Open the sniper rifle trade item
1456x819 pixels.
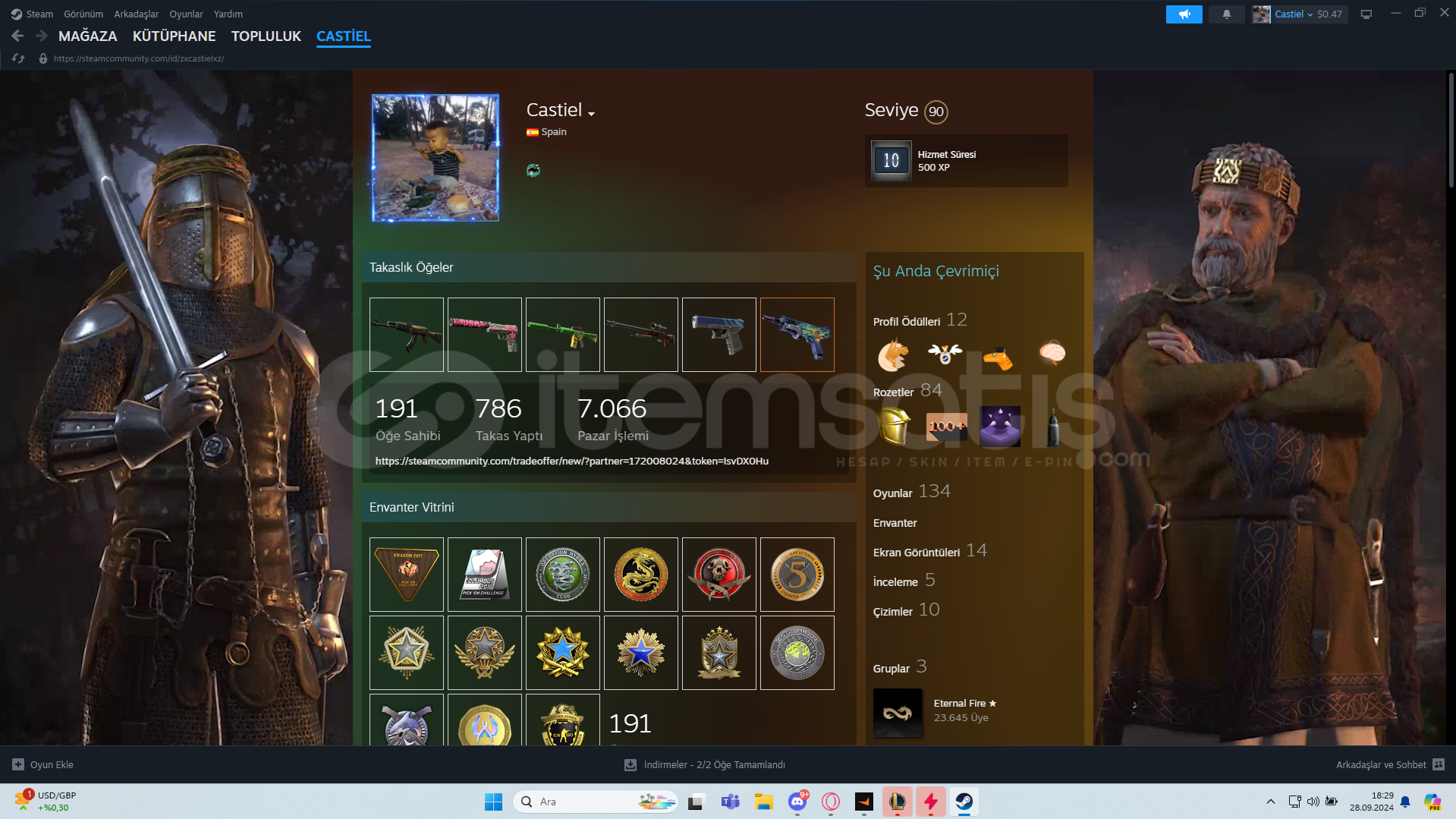tap(641, 335)
